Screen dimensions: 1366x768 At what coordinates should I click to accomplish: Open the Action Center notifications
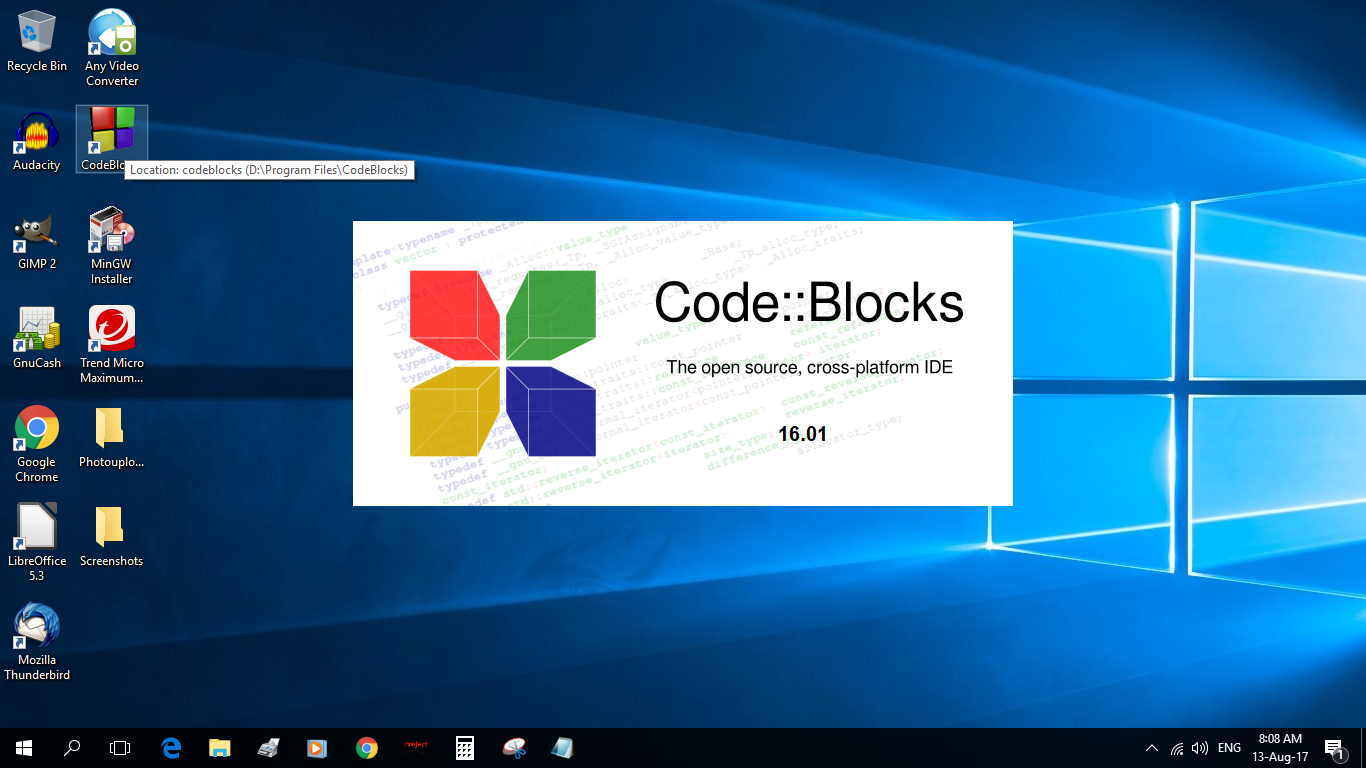pos(1334,748)
